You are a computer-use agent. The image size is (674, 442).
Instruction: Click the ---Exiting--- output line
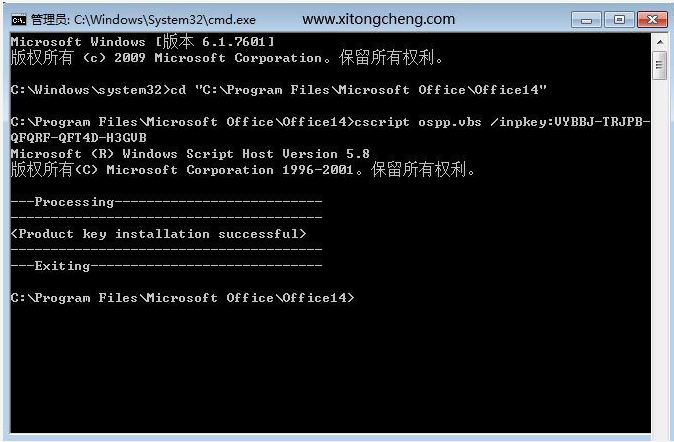tap(166, 266)
